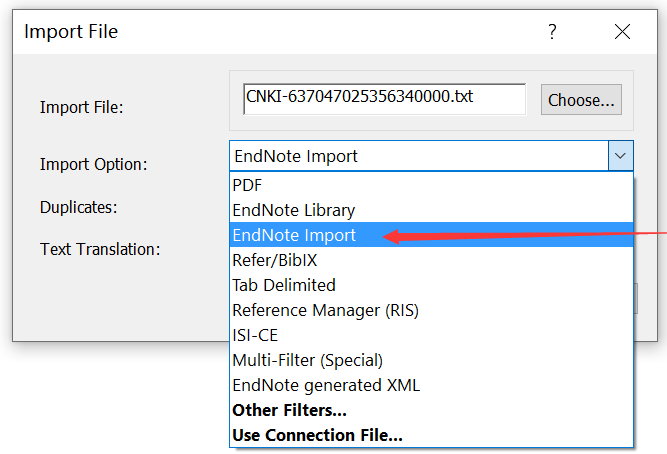Click Use Connection File... entry
Image resolution: width=667 pixels, height=454 pixels.
[x=317, y=435]
